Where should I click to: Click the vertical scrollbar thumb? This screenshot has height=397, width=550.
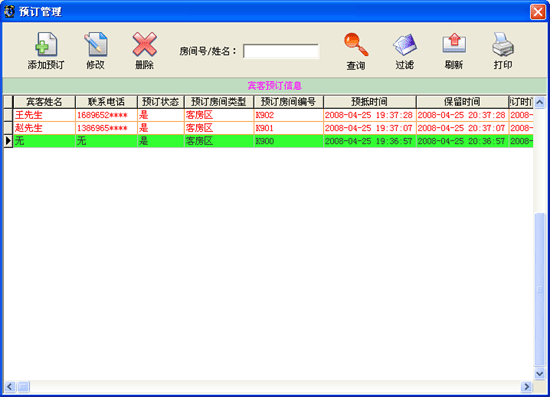pyautogui.click(x=539, y=289)
